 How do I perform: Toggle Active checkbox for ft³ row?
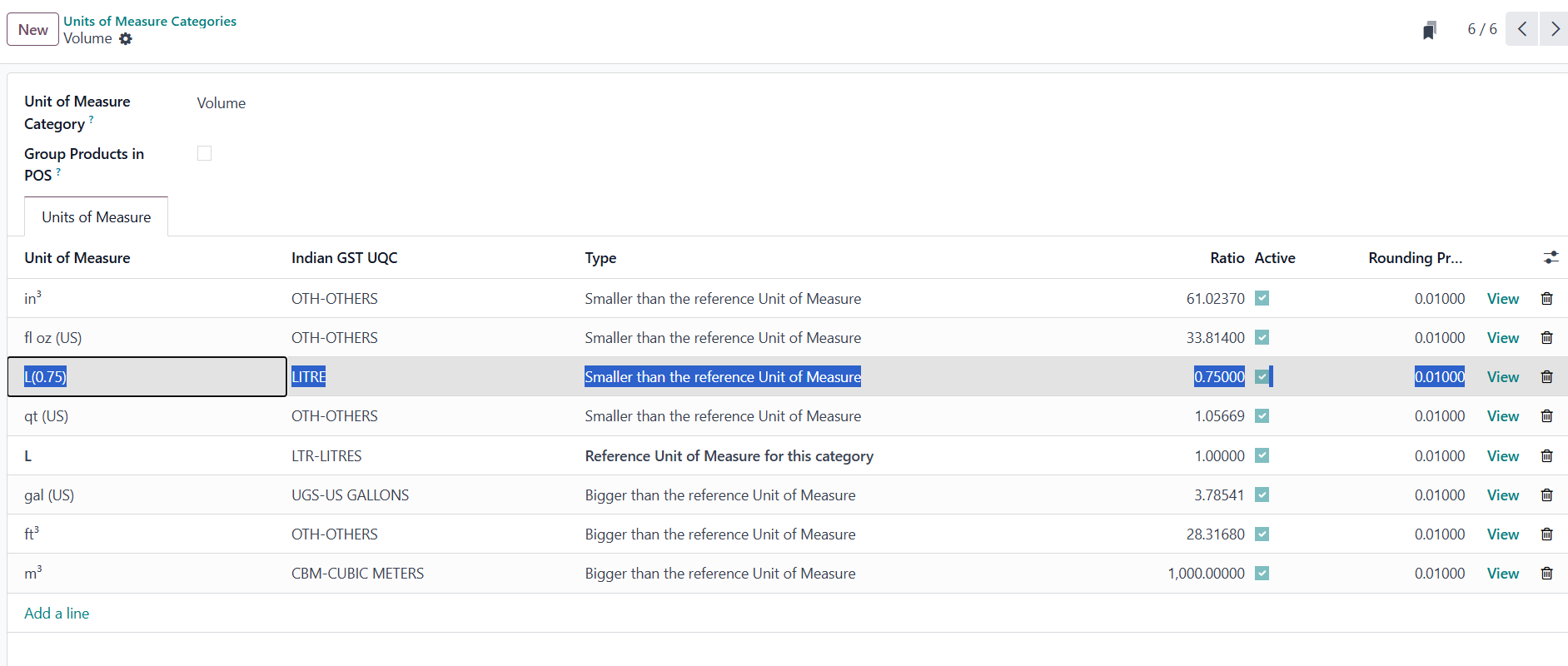click(1262, 534)
